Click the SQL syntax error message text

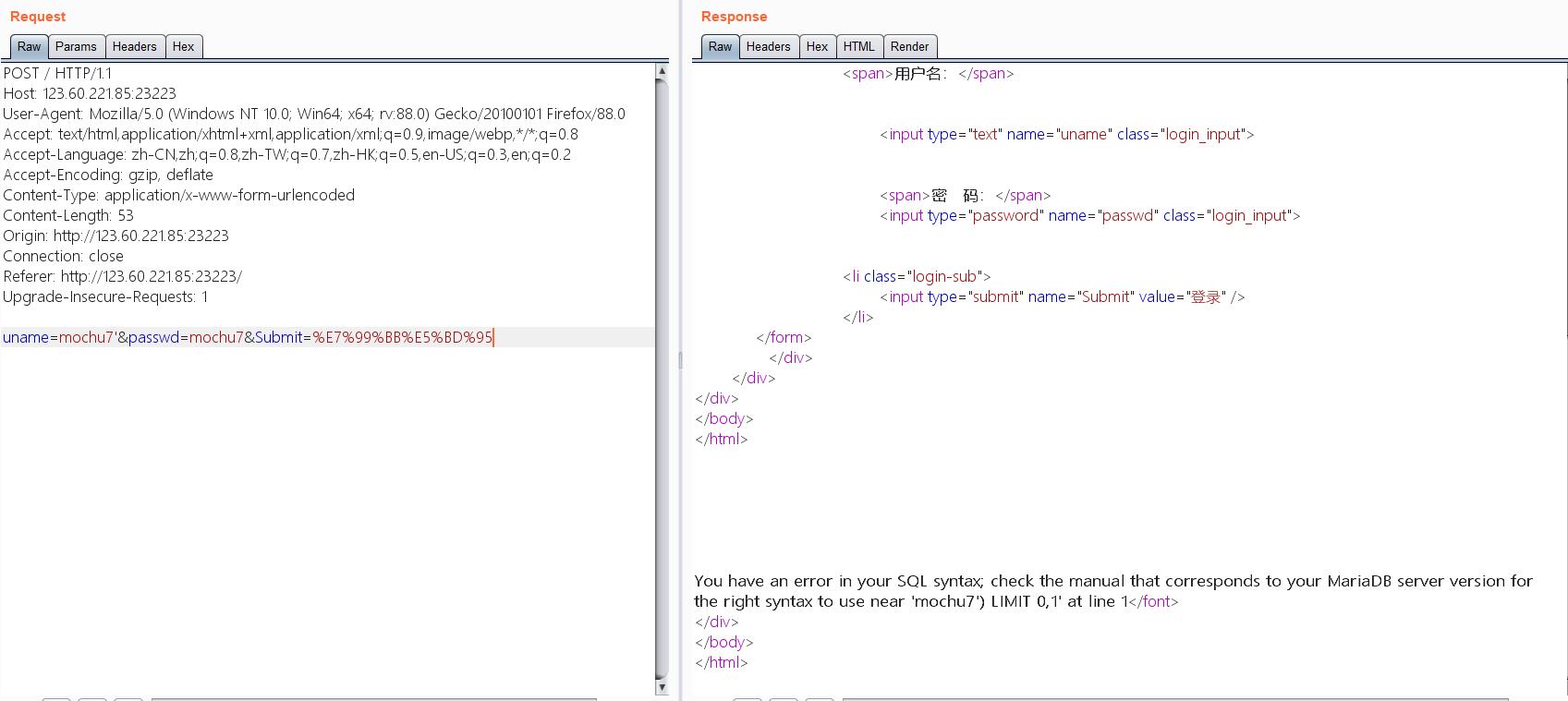click(1113, 591)
